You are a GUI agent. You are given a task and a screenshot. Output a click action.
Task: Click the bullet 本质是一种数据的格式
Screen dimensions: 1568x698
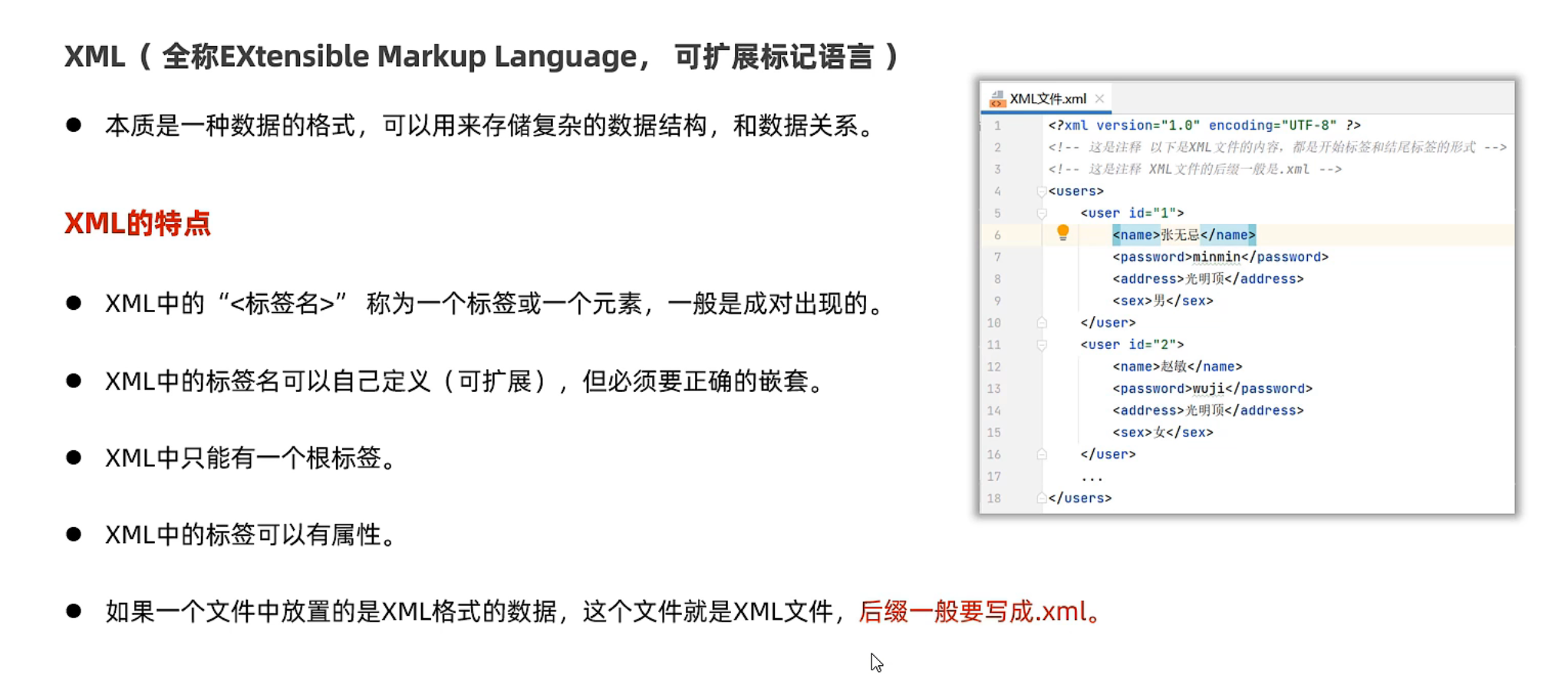[x=491, y=125]
